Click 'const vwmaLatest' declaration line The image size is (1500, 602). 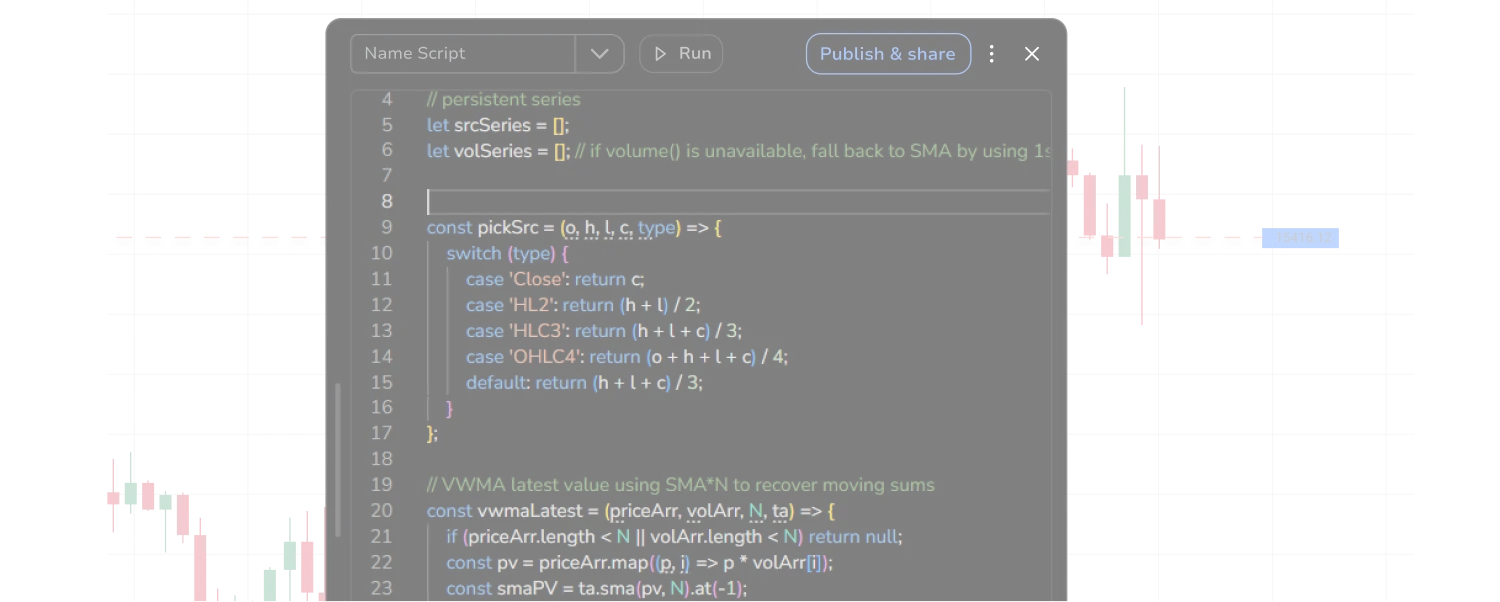click(x=631, y=512)
